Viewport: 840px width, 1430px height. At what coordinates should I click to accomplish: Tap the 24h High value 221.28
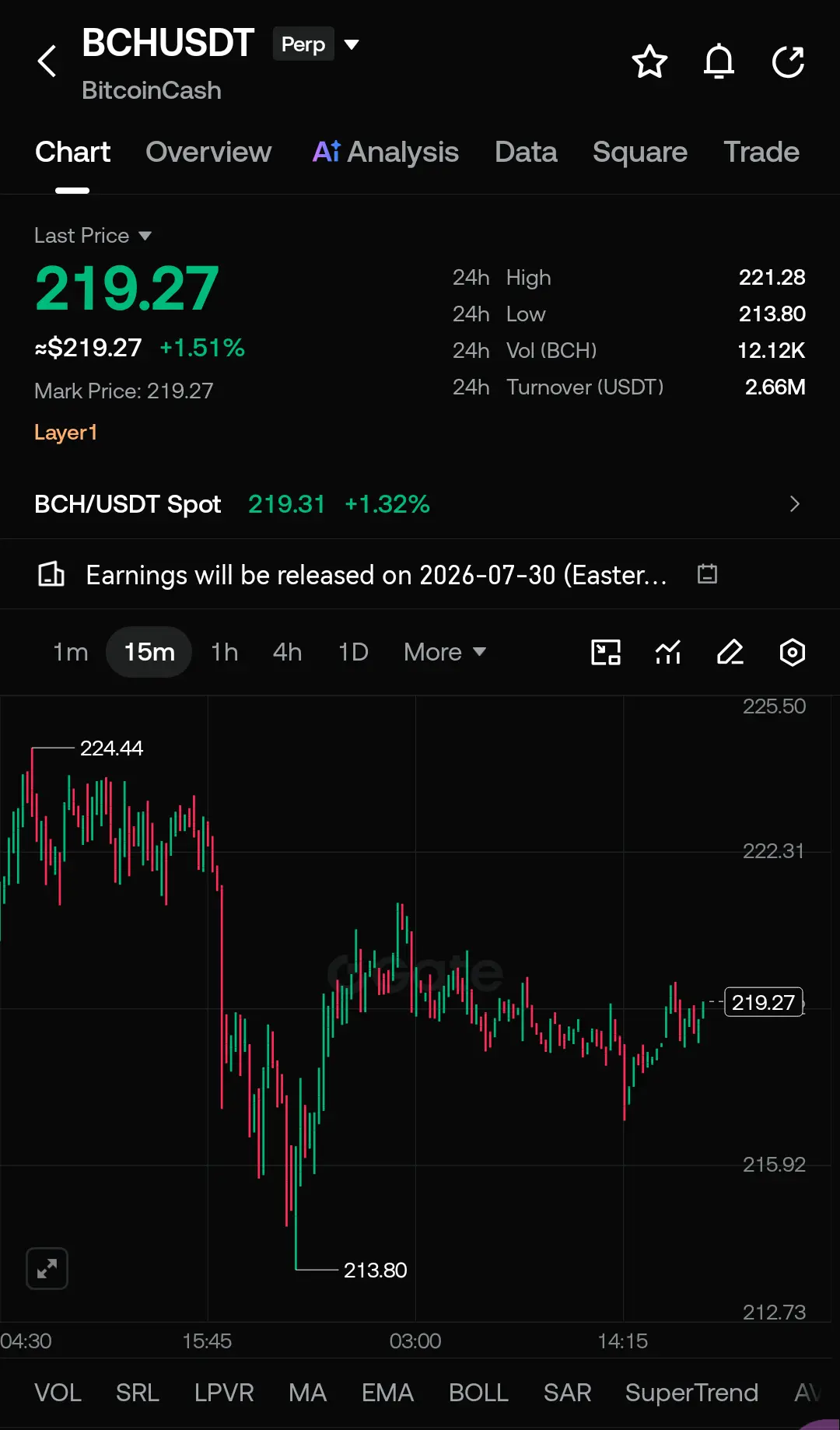click(x=772, y=278)
